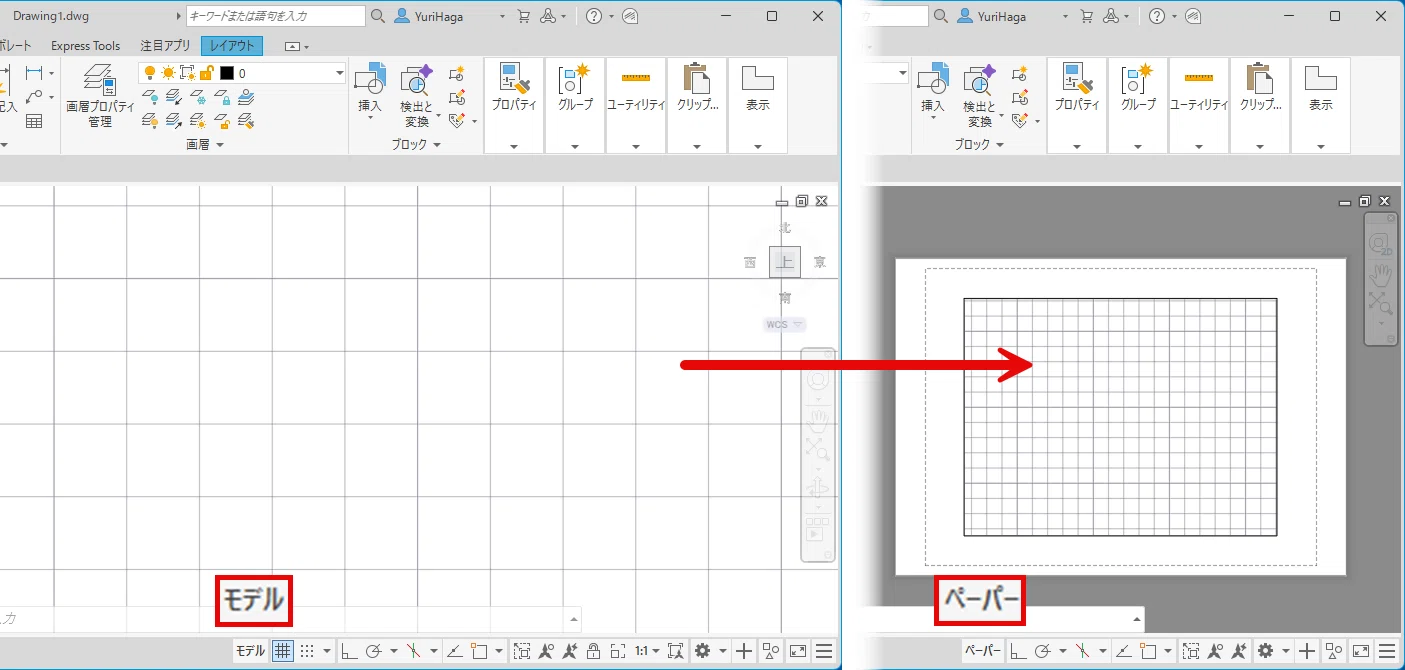Click the Layer Off icon in 画層 panel
1405x670 pixels.
(150, 98)
